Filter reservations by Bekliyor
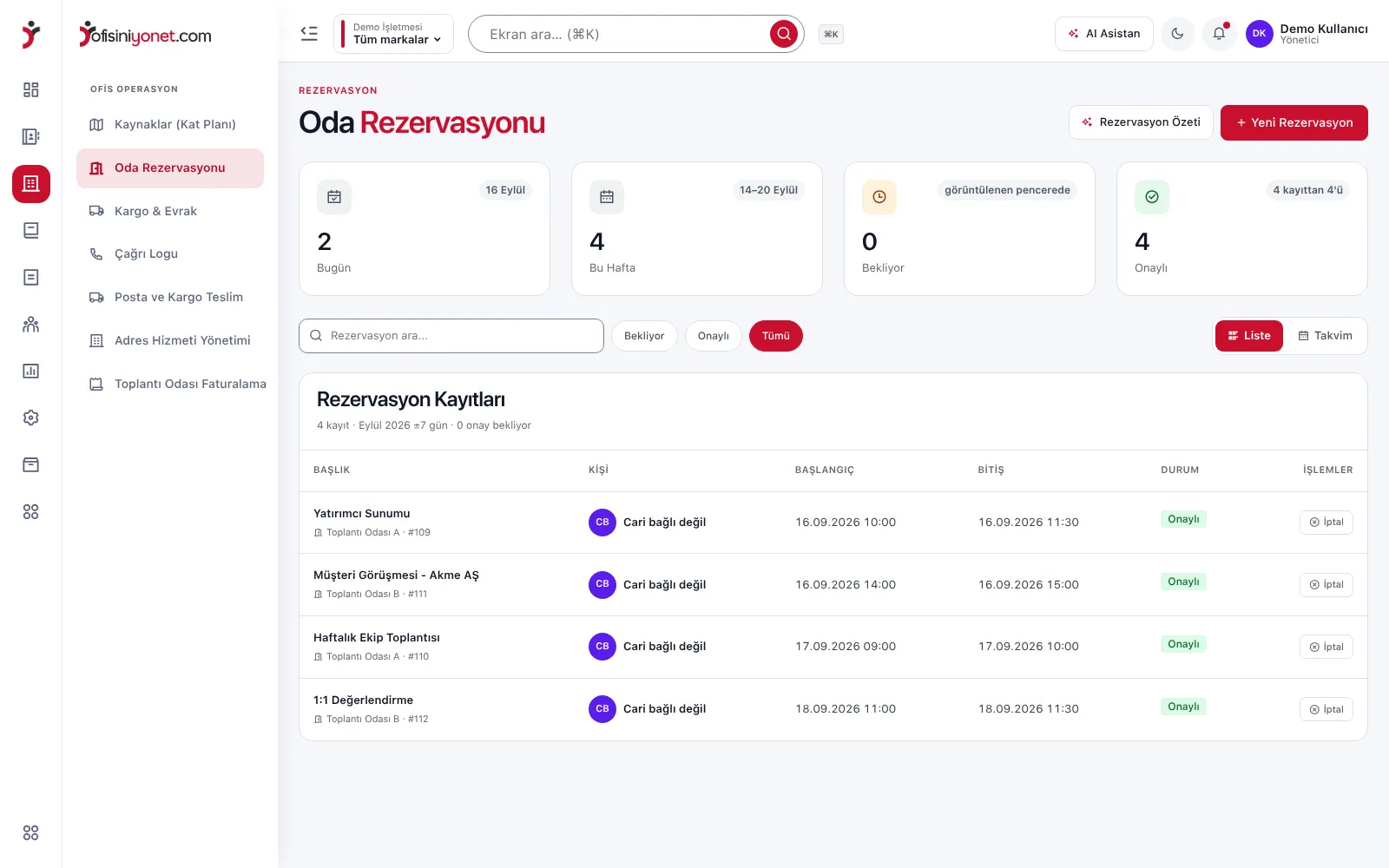This screenshot has width=1389, height=868. (644, 336)
